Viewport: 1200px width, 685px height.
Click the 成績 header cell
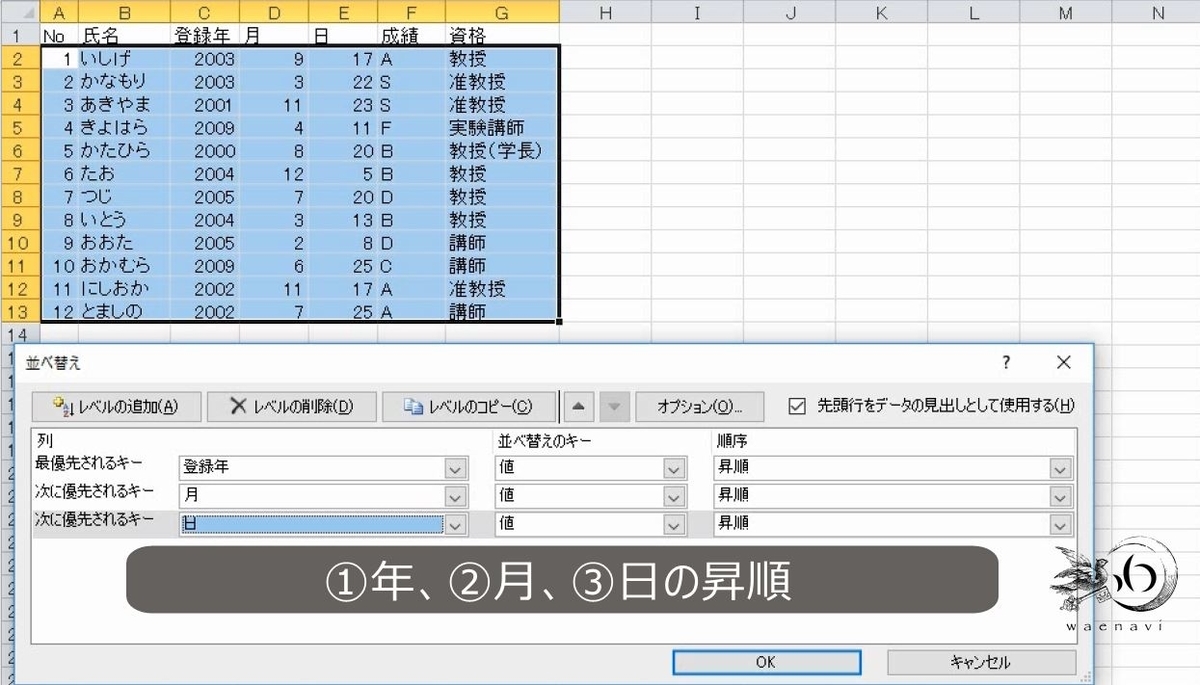412,35
